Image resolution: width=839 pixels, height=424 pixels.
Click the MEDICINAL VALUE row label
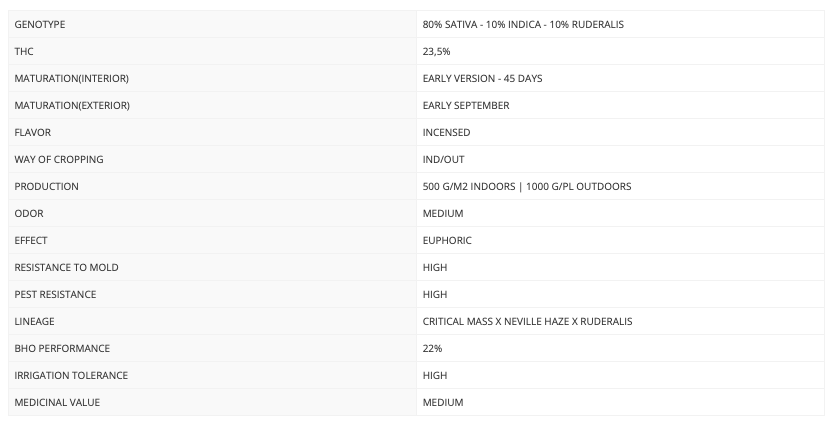pos(57,402)
